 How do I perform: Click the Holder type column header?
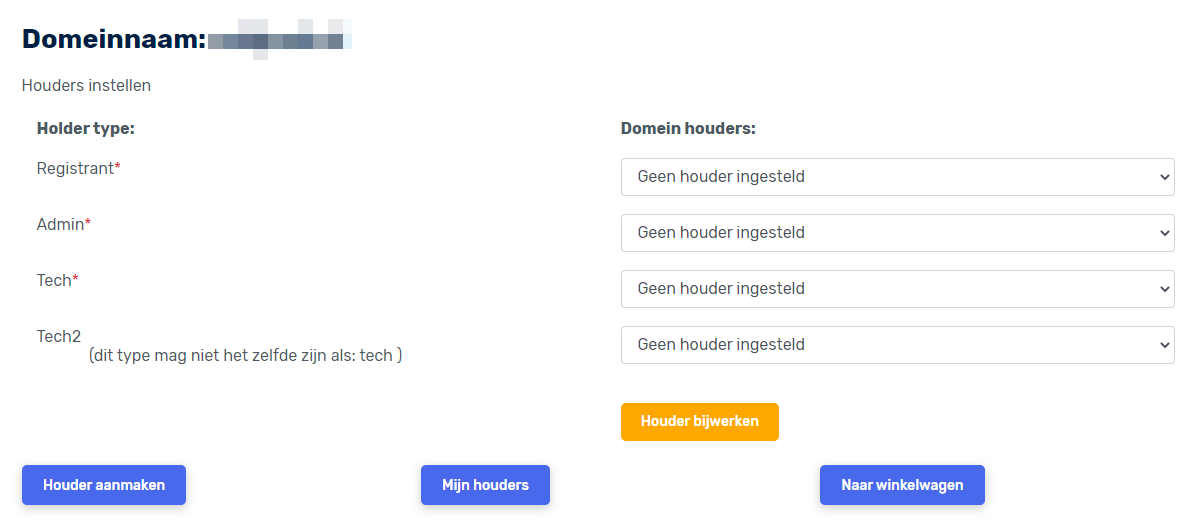tap(85, 129)
